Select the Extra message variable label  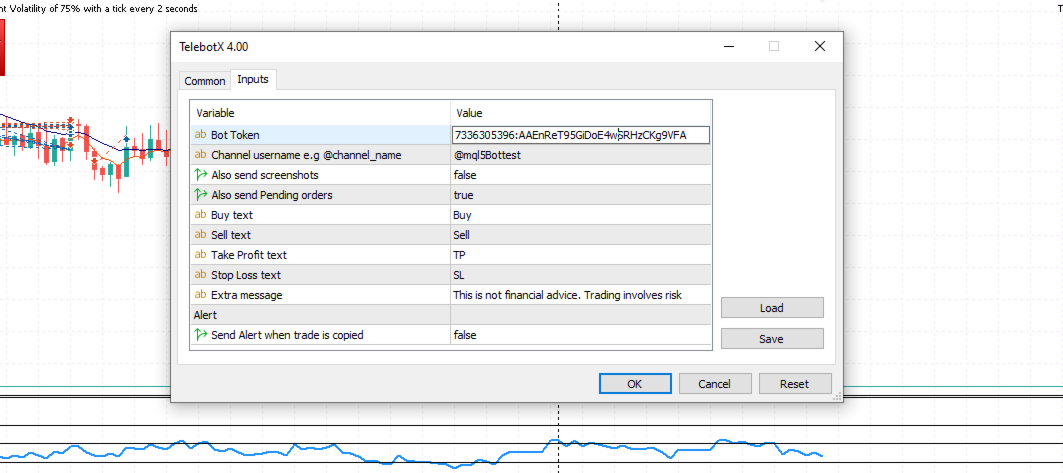pyautogui.click(x=246, y=295)
